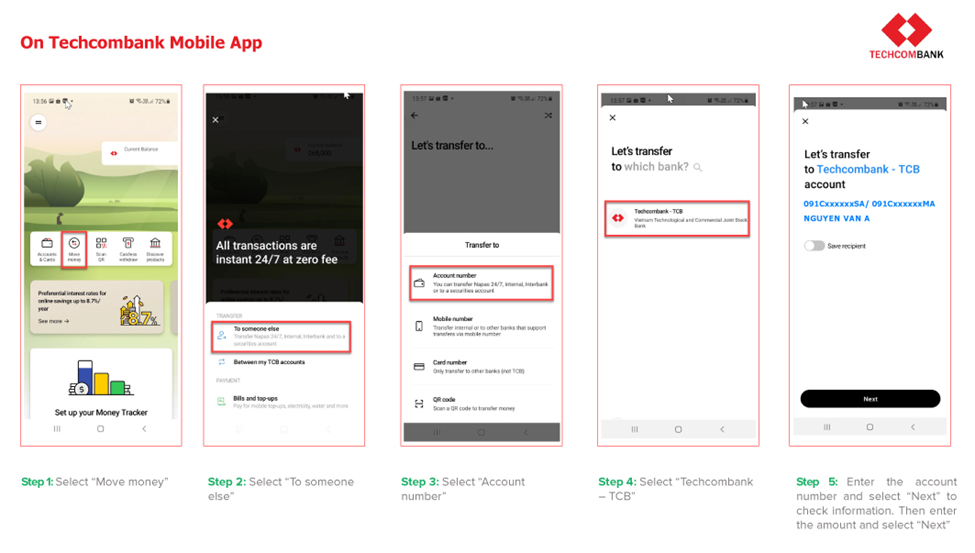The height and width of the screenshot is (553, 975).
Task: Tap Android home button on Step 5 screen
Action: tap(870, 427)
